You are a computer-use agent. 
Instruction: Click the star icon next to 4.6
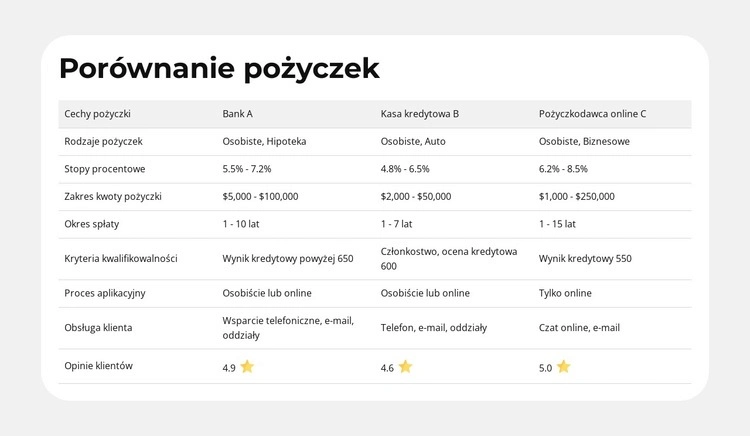coord(405,367)
